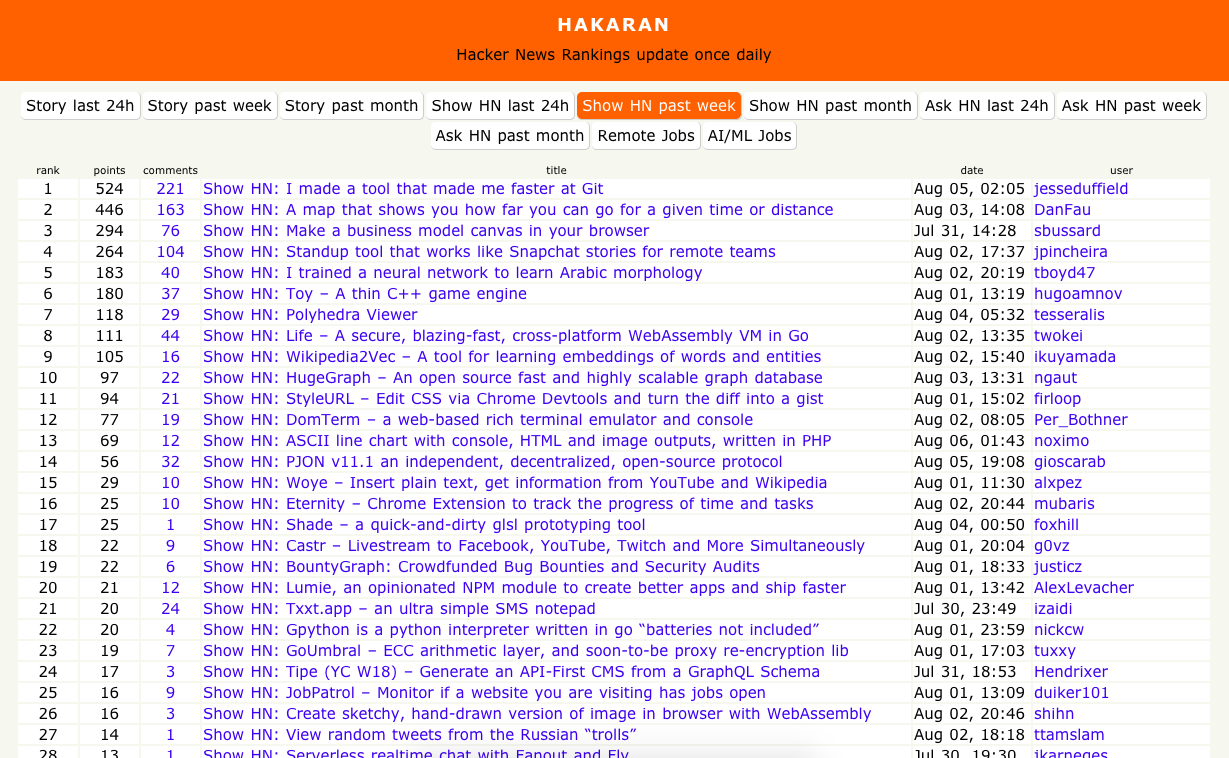View the Story past month rankings
Image resolution: width=1229 pixels, height=758 pixels.
pos(350,105)
